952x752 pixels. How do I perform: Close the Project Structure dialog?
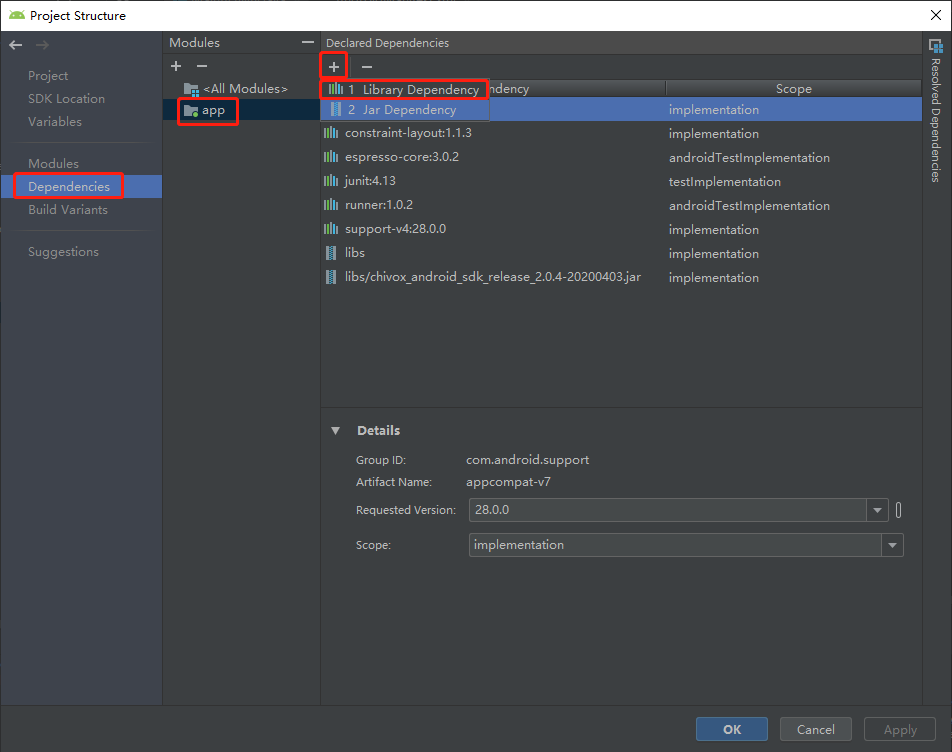(936, 15)
